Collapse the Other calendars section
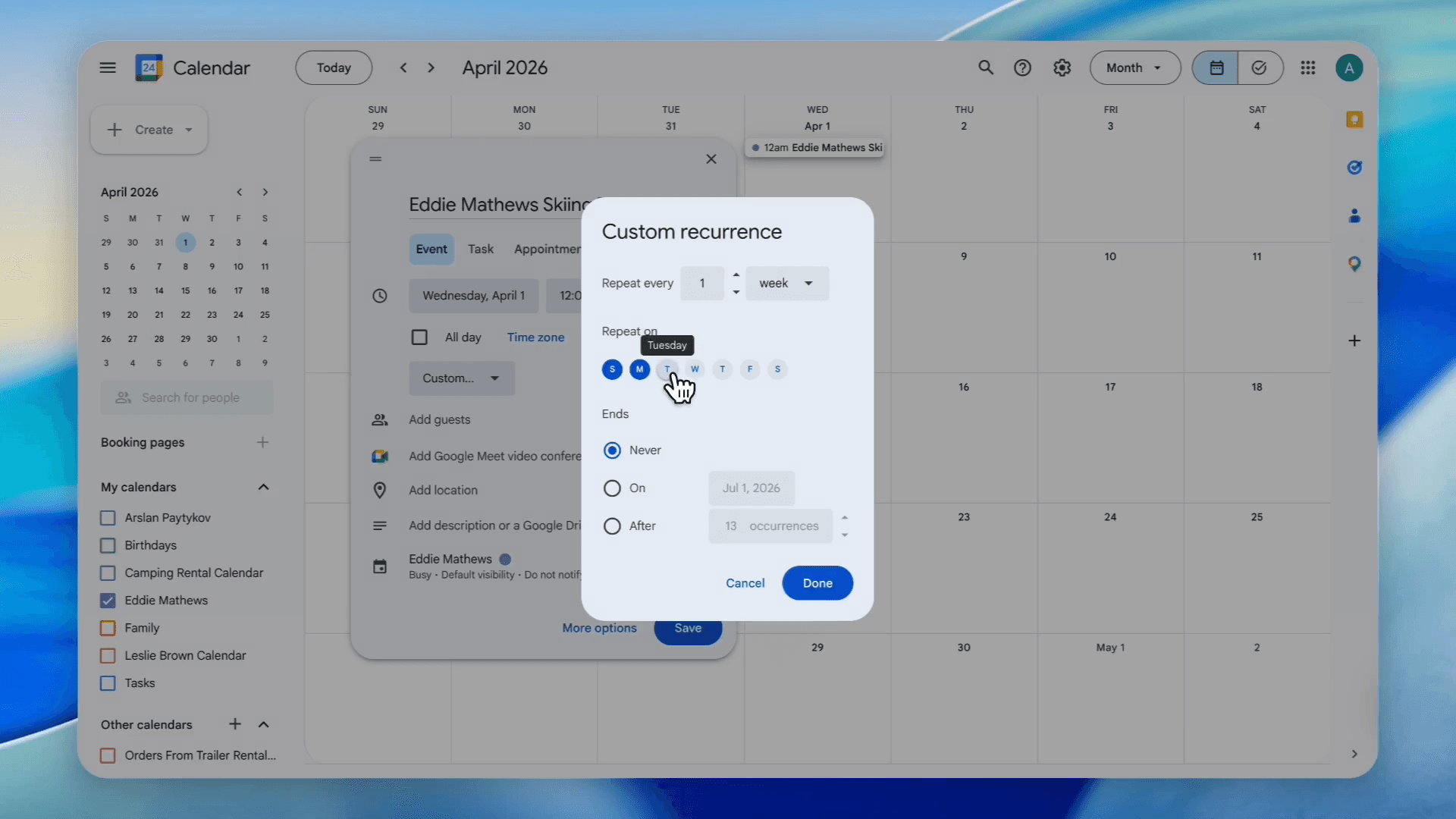The width and height of the screenshot is (1456, 819). [x=263, y=724]
